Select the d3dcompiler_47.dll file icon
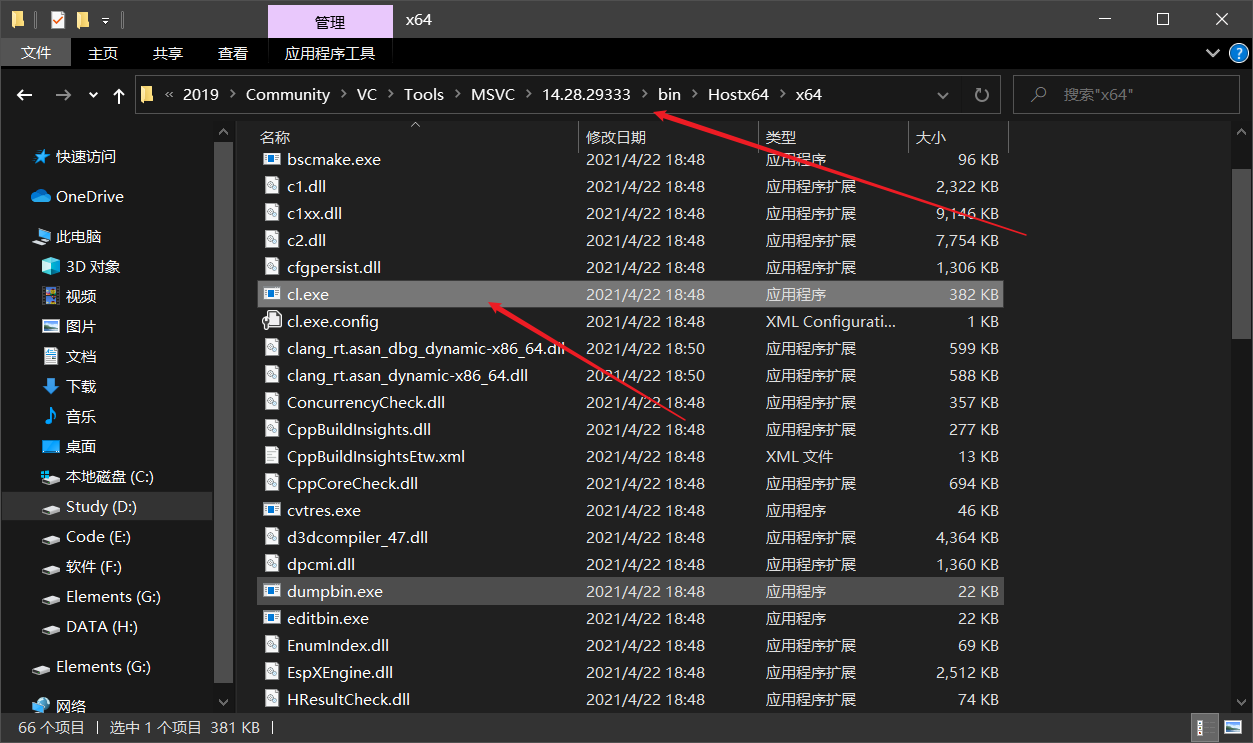The width and height of the screenshot is (1253, 743). tap(271, 537)
